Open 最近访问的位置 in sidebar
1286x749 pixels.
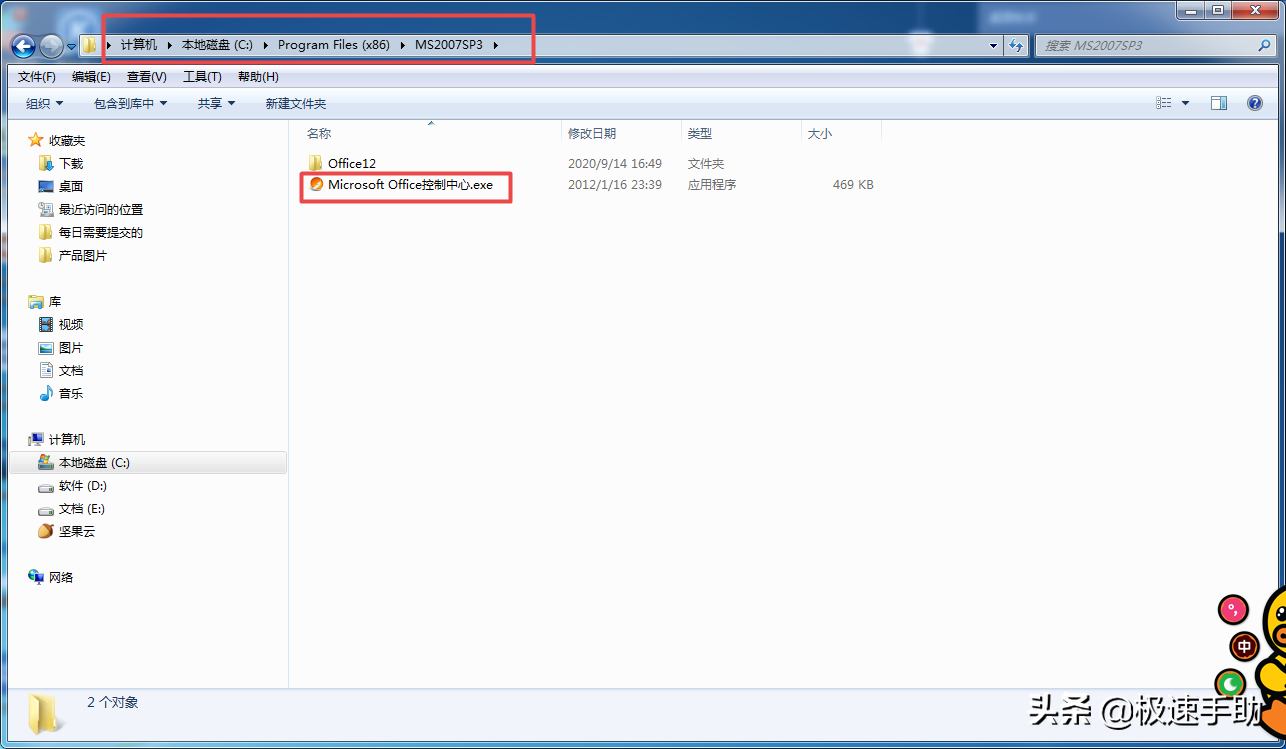coord(101,209)
